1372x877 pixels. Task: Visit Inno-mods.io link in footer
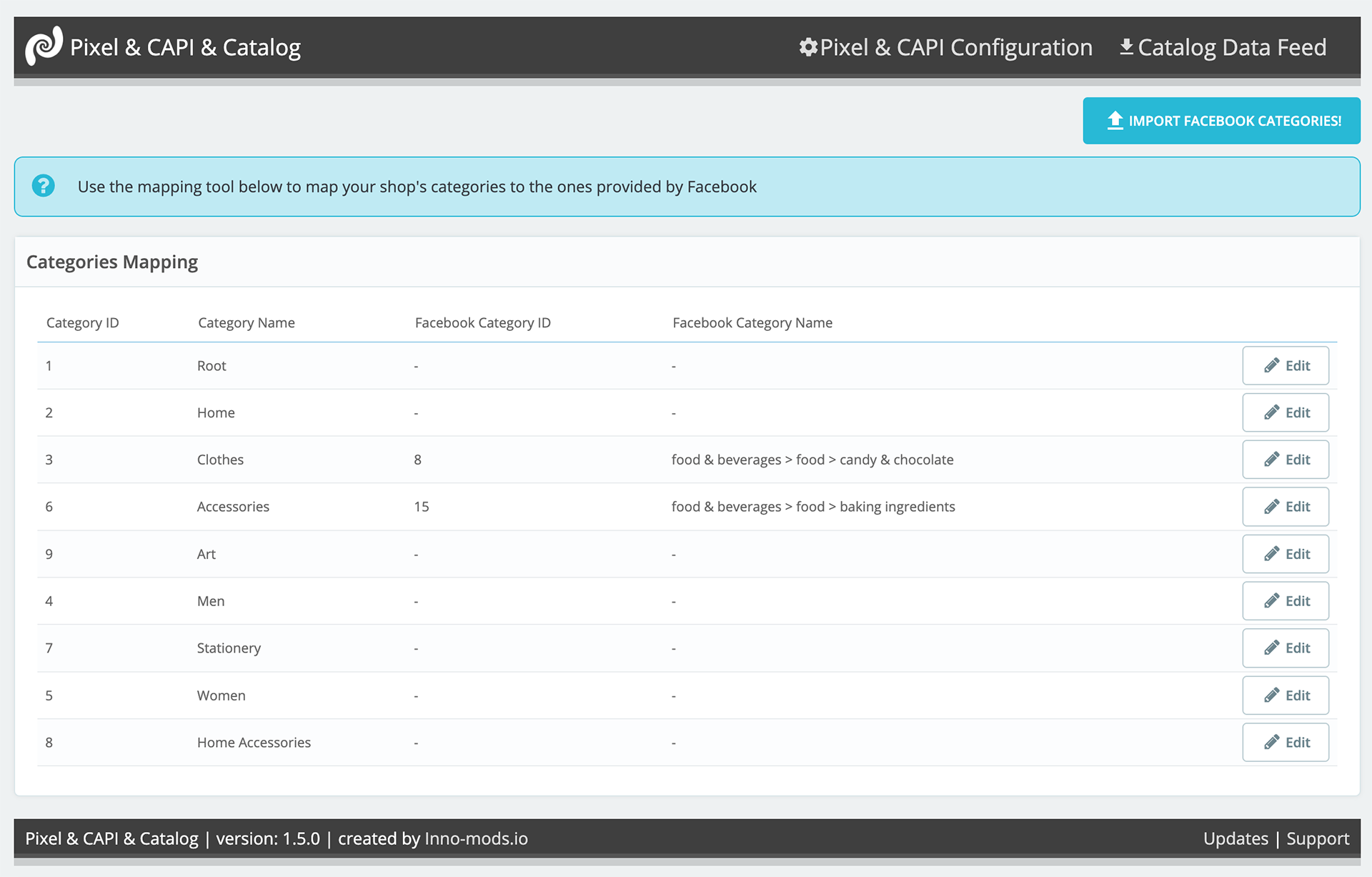coord(476,838)
